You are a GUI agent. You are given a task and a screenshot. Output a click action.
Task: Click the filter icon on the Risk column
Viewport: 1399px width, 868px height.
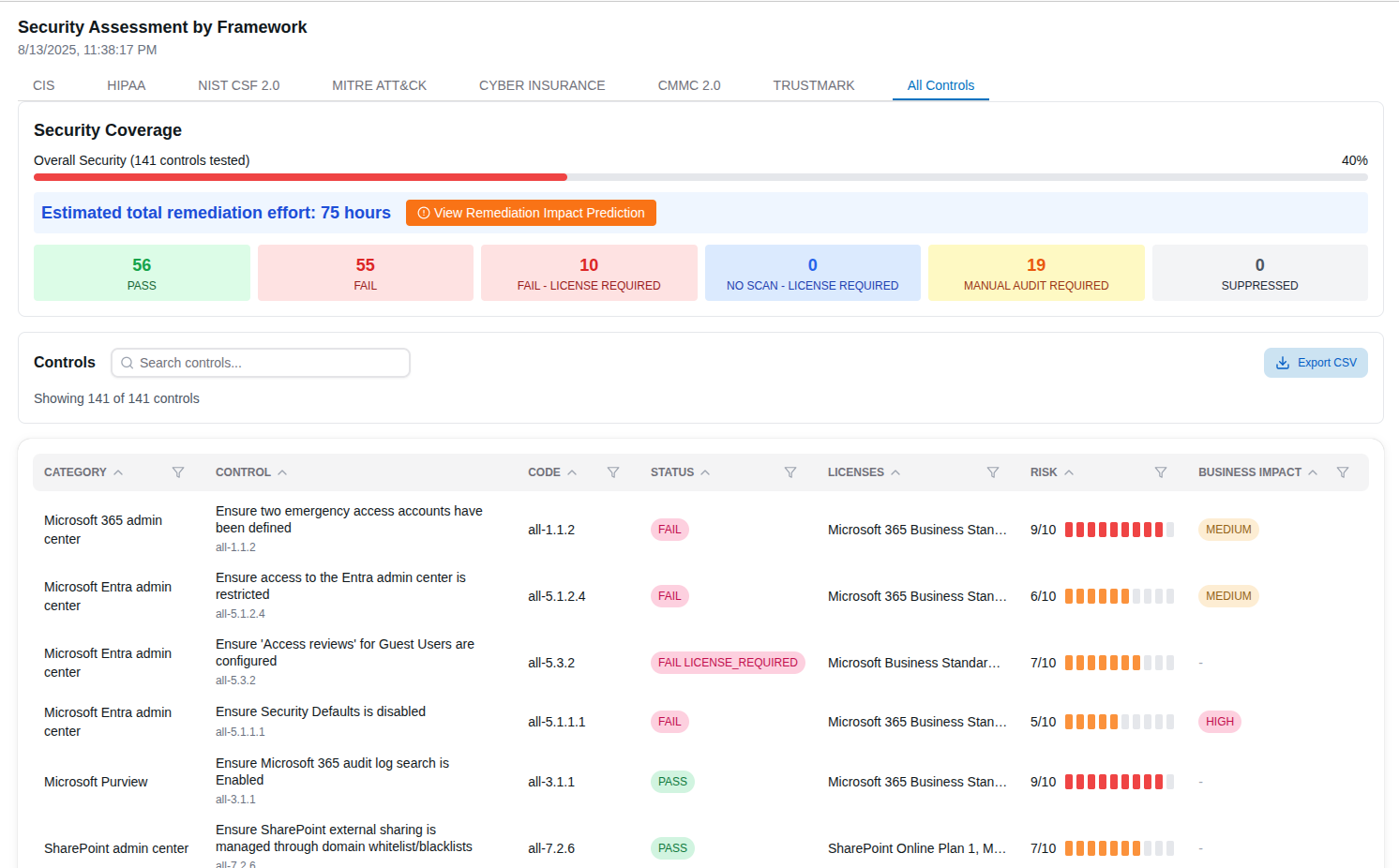(x=1161, y=472)
